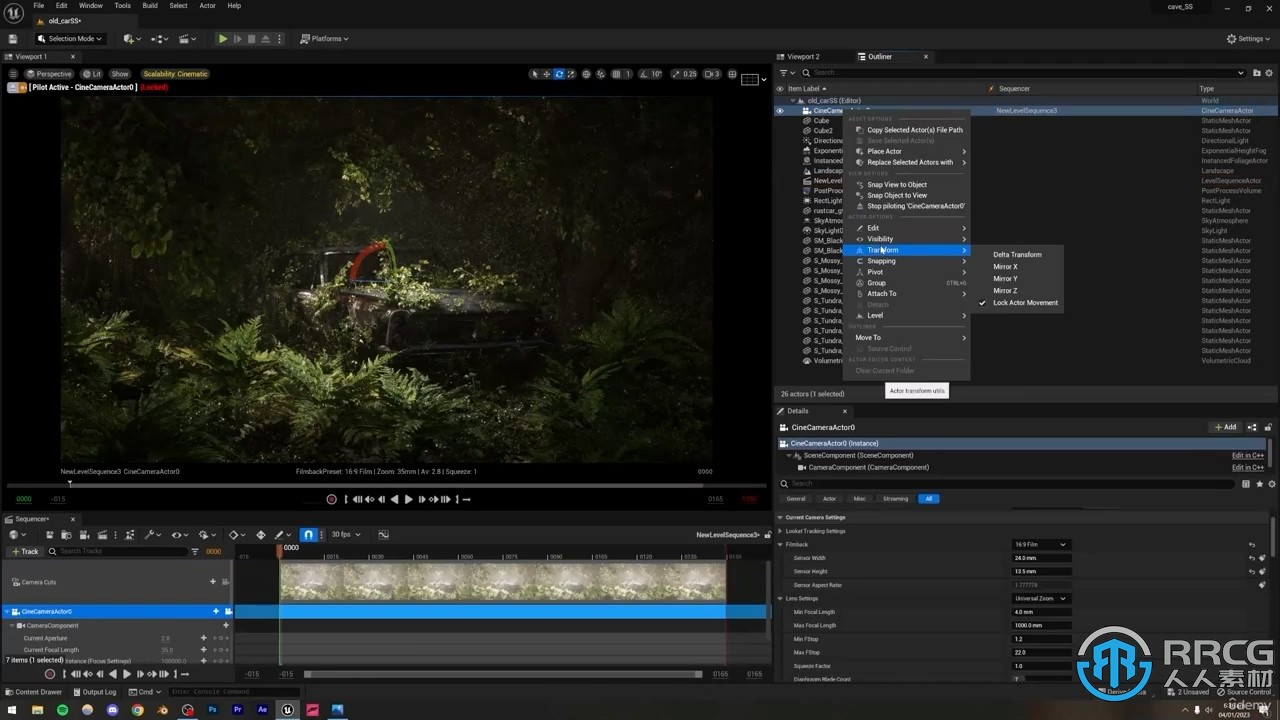Open Scalability: Cinematic settings
The width and height of the screenshot is (1280, 720).
[x=175, y=74]
